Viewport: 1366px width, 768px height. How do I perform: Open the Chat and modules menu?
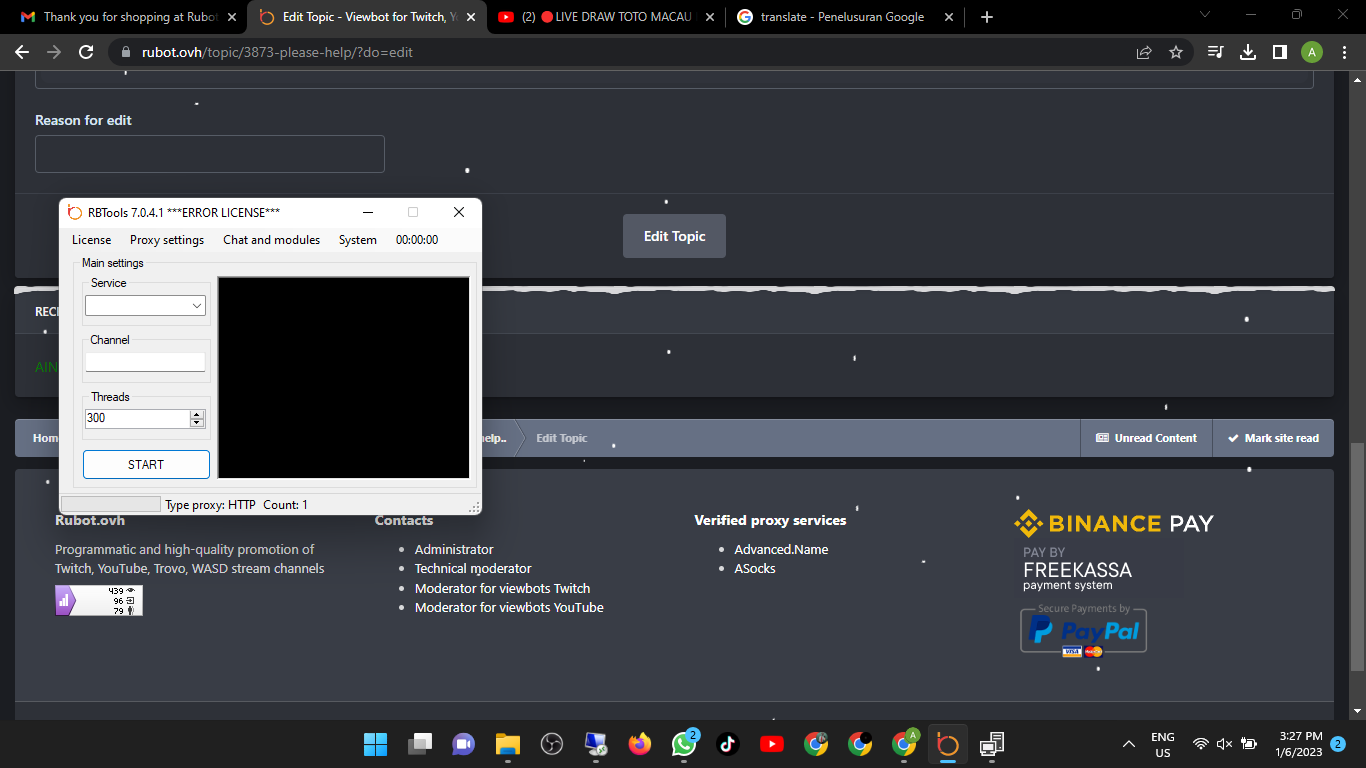pos(271,240)
